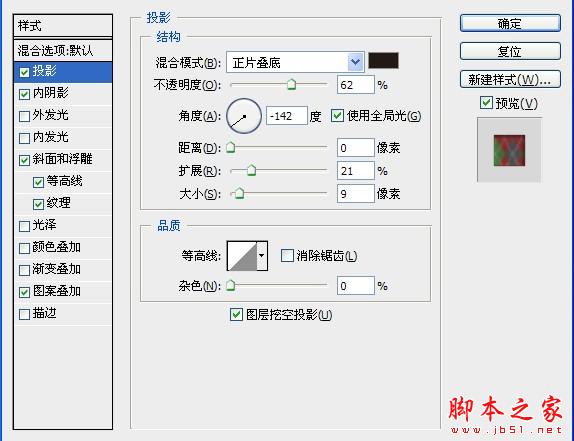Toggle 使用全局光 checkbox
The height and width of the screenshot is (441, 574).
pyautogui.click(x=337, y=116)
